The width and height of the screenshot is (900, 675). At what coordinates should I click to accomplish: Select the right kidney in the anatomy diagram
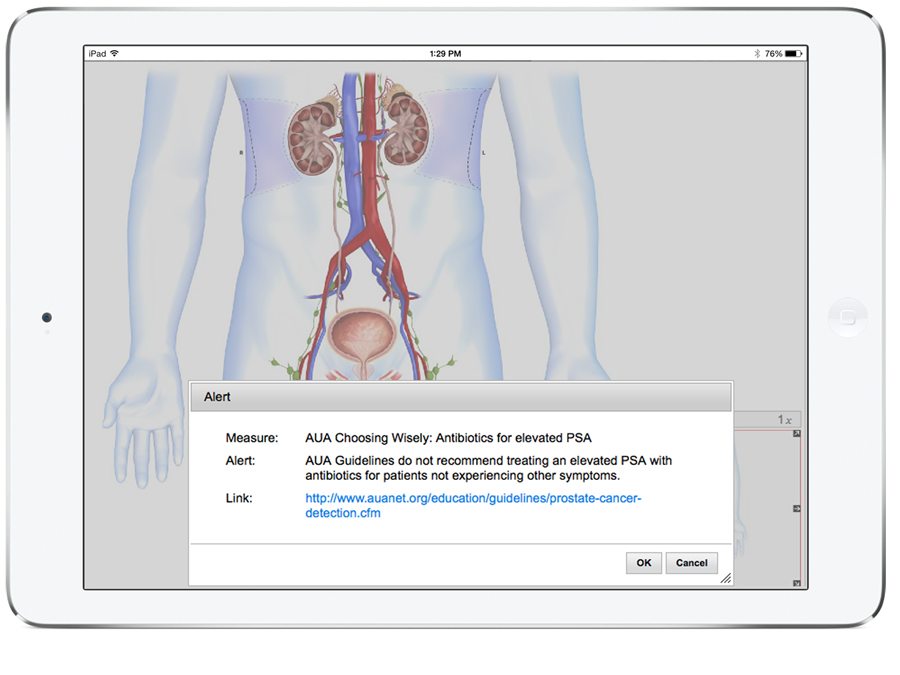[x=311, y=141]
